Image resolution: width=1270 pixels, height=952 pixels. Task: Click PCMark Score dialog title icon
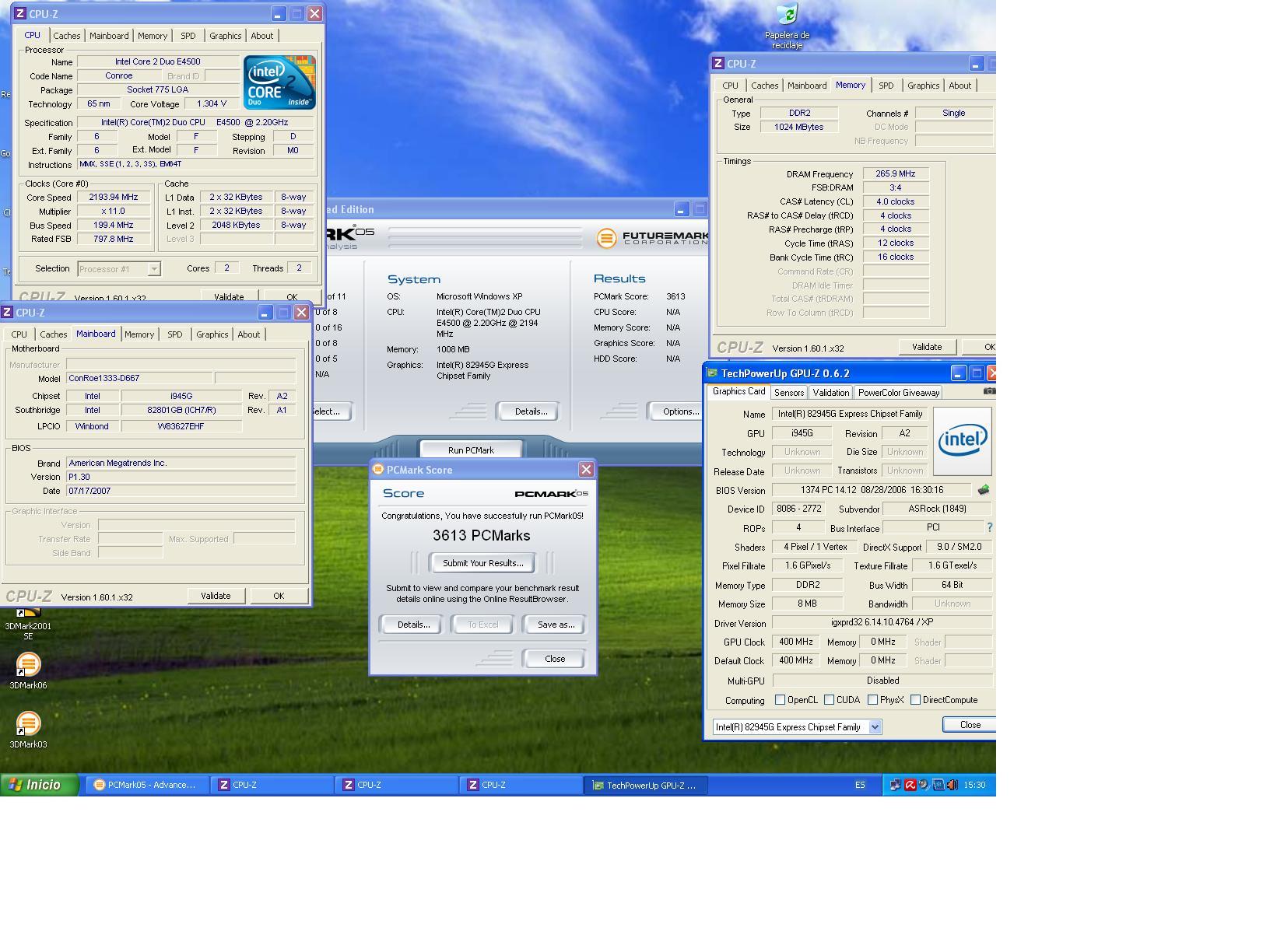[x=378, y=469]
